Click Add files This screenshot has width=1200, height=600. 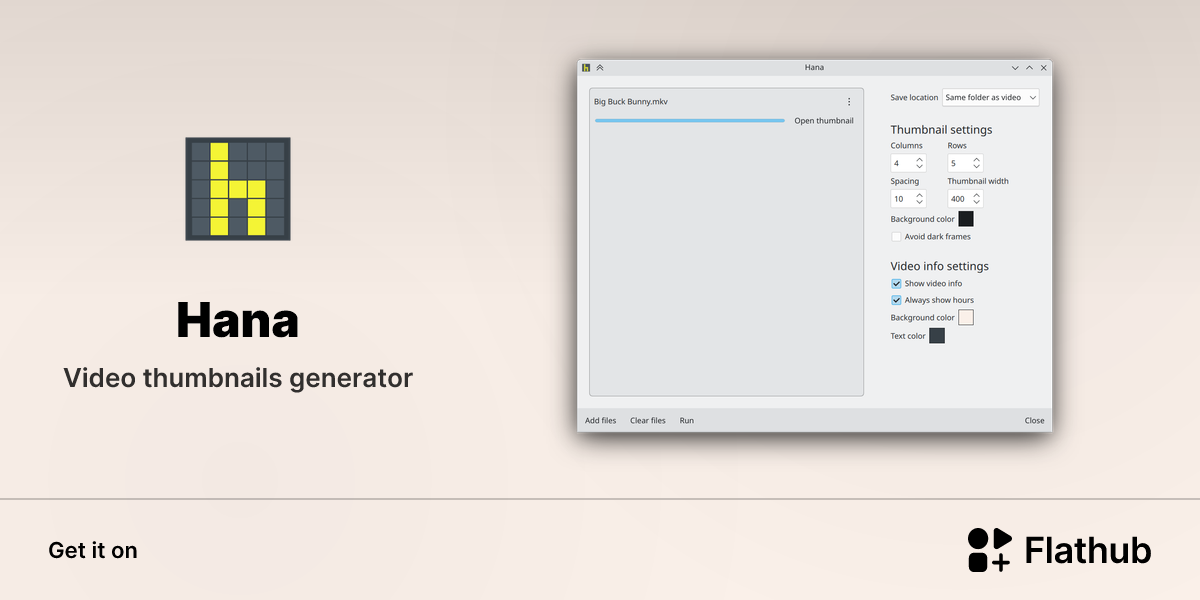601,421
